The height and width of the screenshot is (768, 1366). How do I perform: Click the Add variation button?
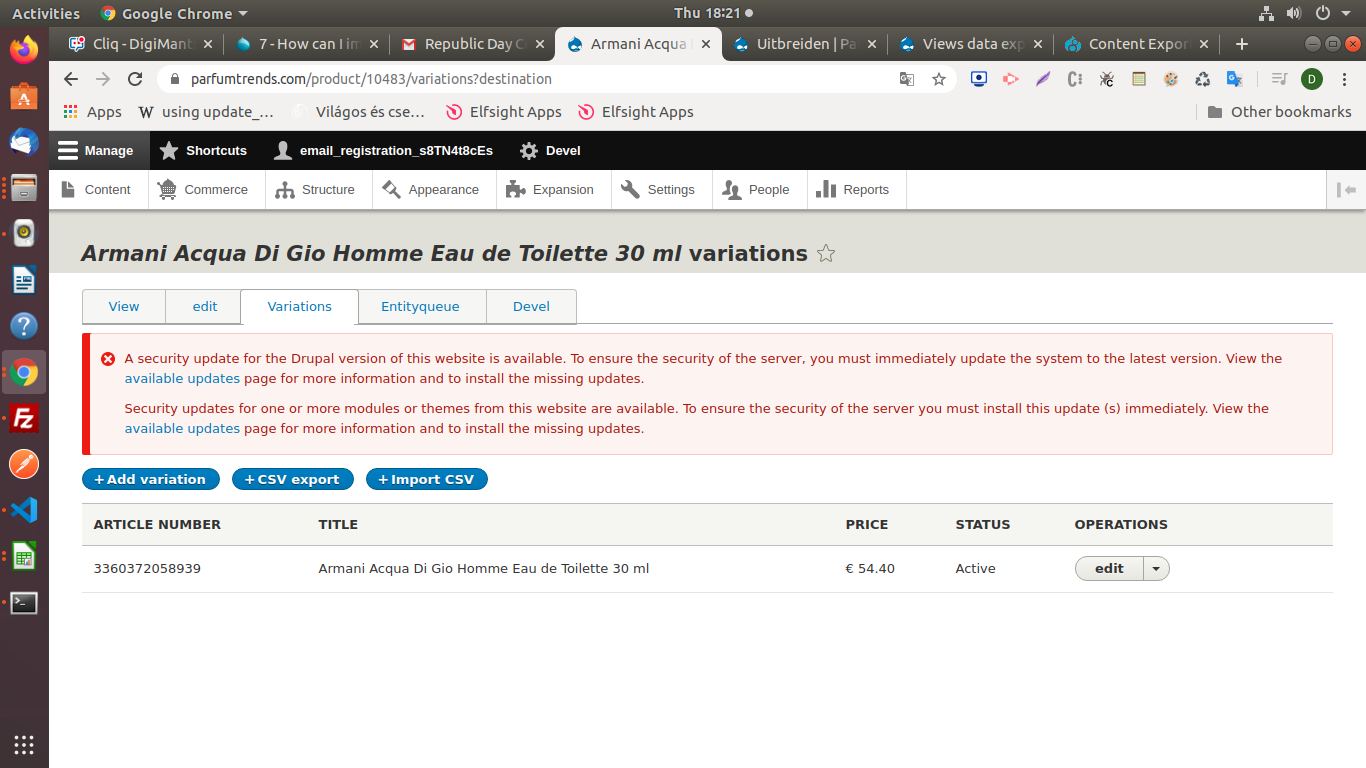[150, 480]
